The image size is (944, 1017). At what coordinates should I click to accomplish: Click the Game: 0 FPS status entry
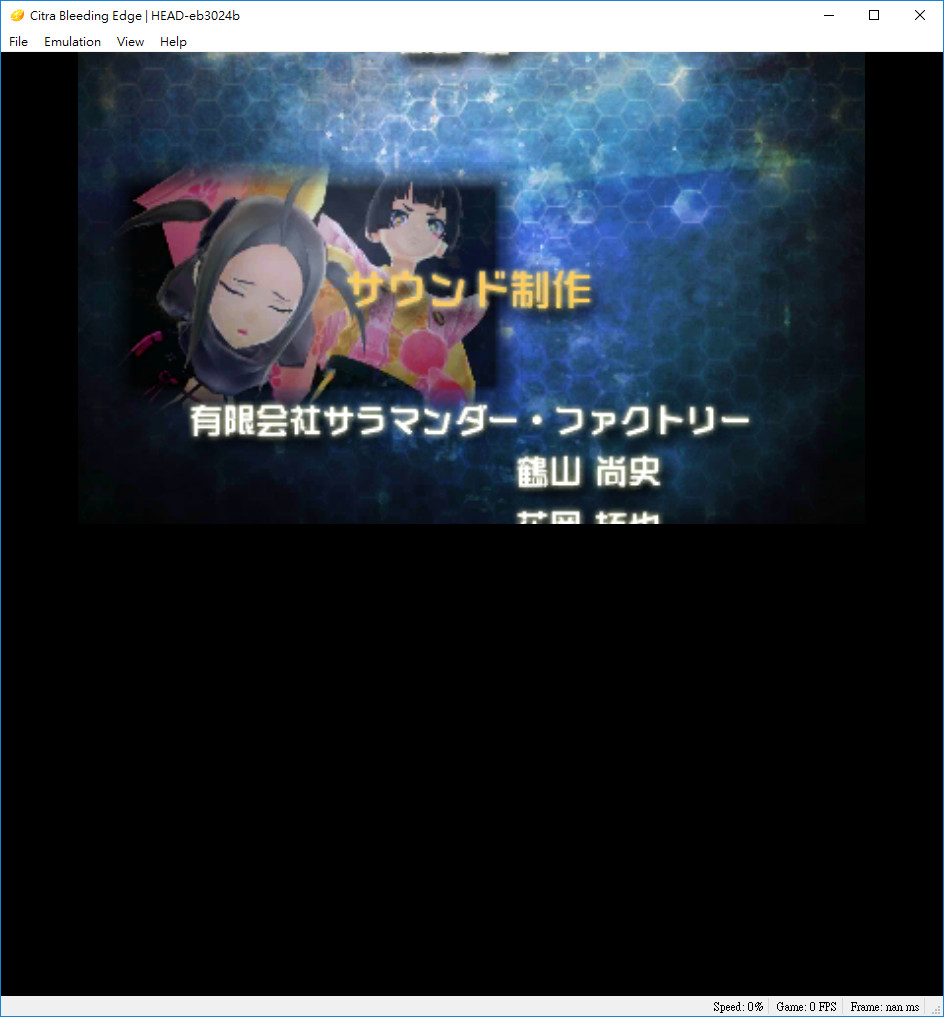click(x=806, y=1007)
